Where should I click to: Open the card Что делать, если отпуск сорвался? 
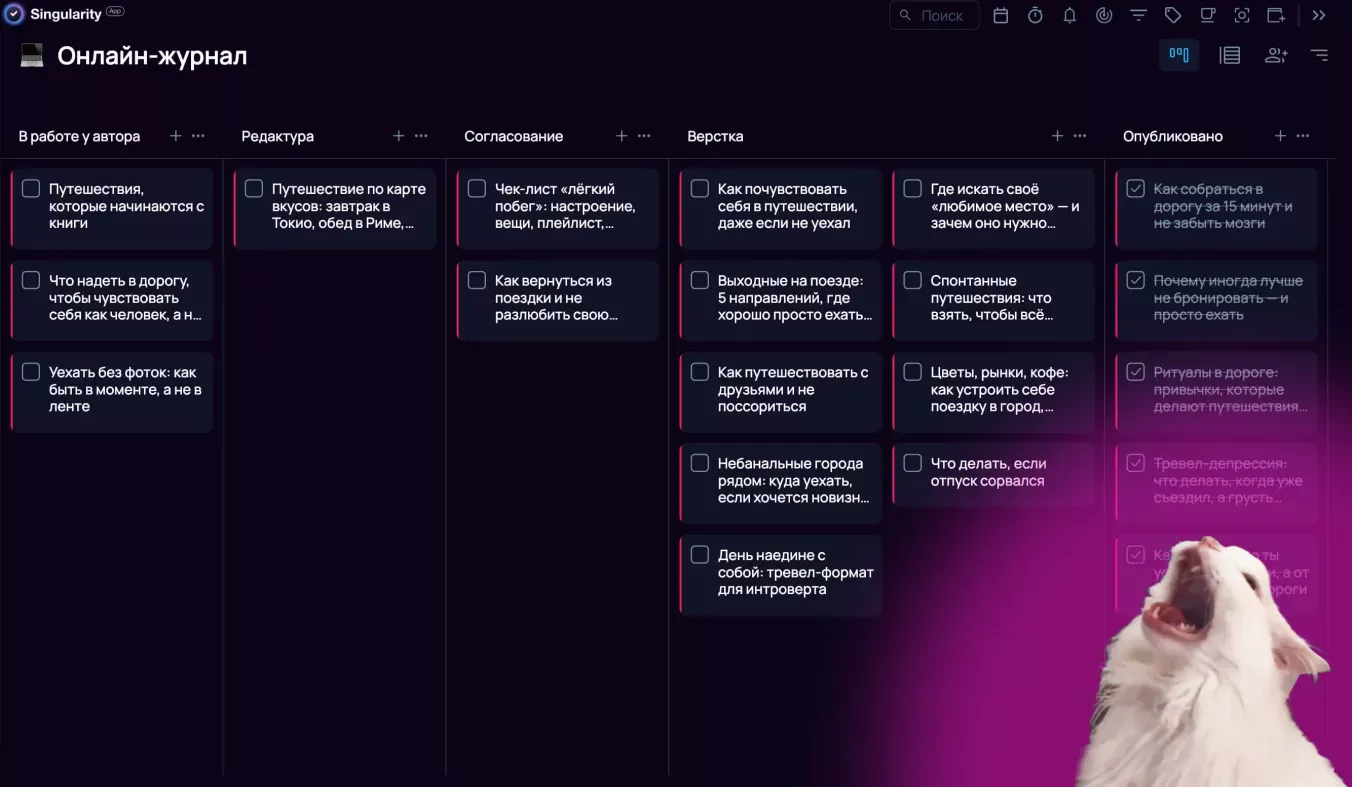click(994, 474)
